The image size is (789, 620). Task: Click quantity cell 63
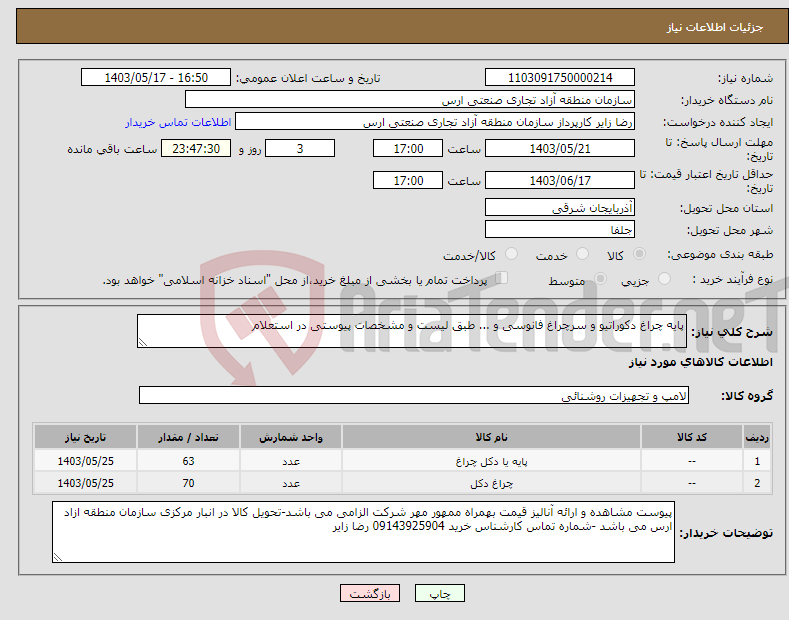[x=188, y=461]
